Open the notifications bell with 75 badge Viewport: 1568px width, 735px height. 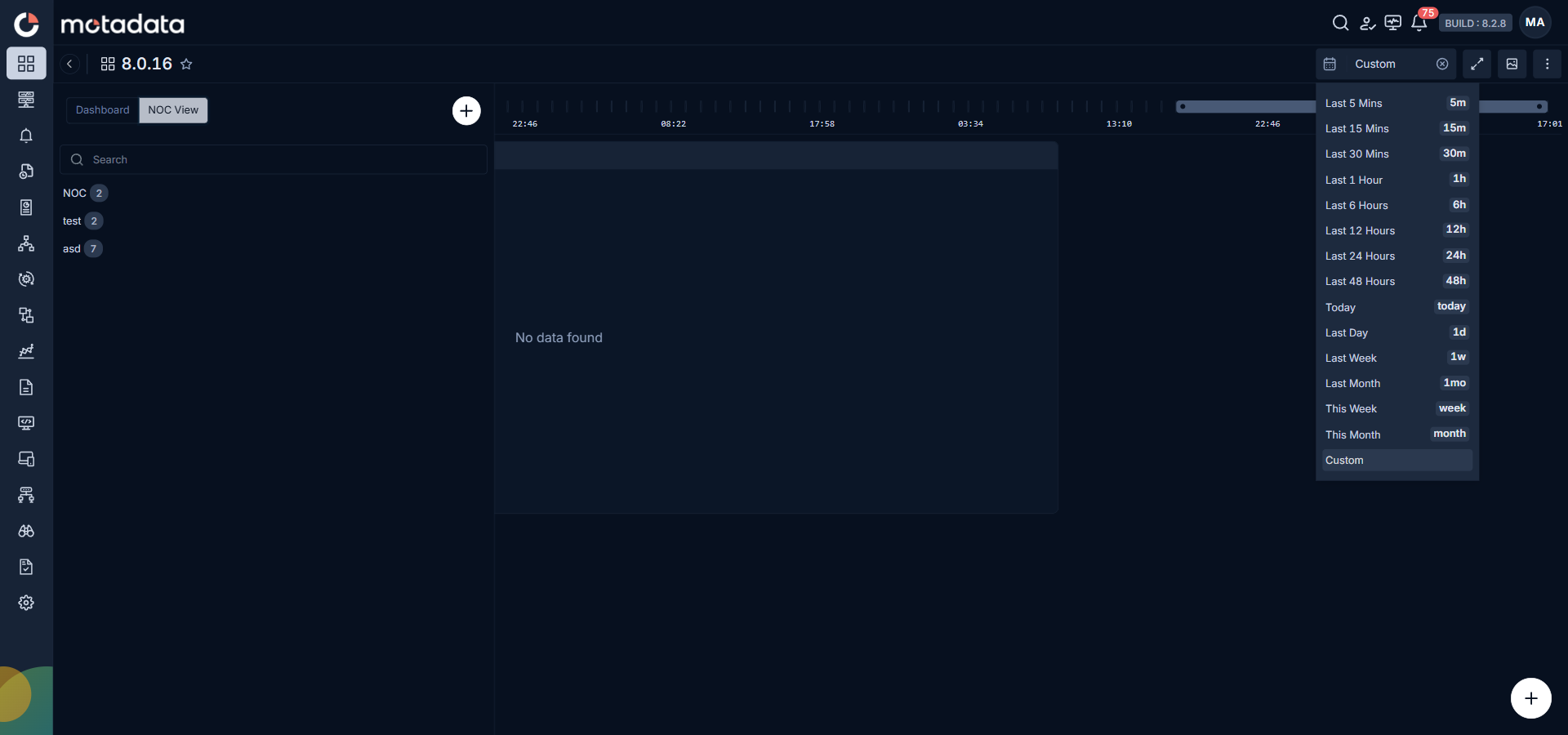tap(1419, 23)
